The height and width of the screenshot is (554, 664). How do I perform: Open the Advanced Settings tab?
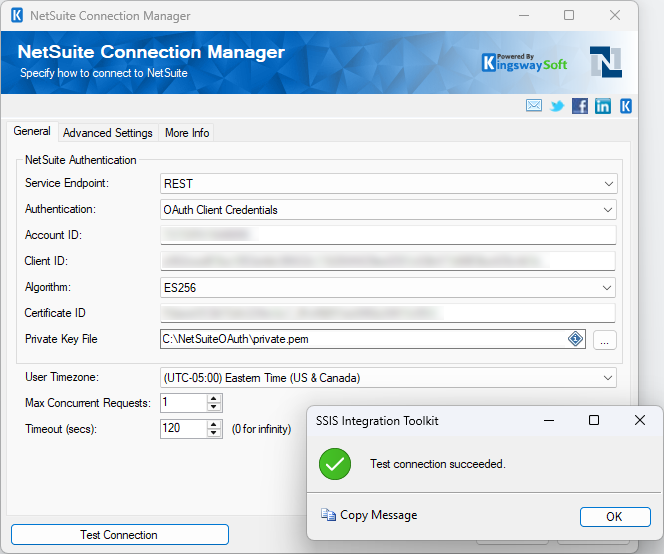[x=108, y=133]
